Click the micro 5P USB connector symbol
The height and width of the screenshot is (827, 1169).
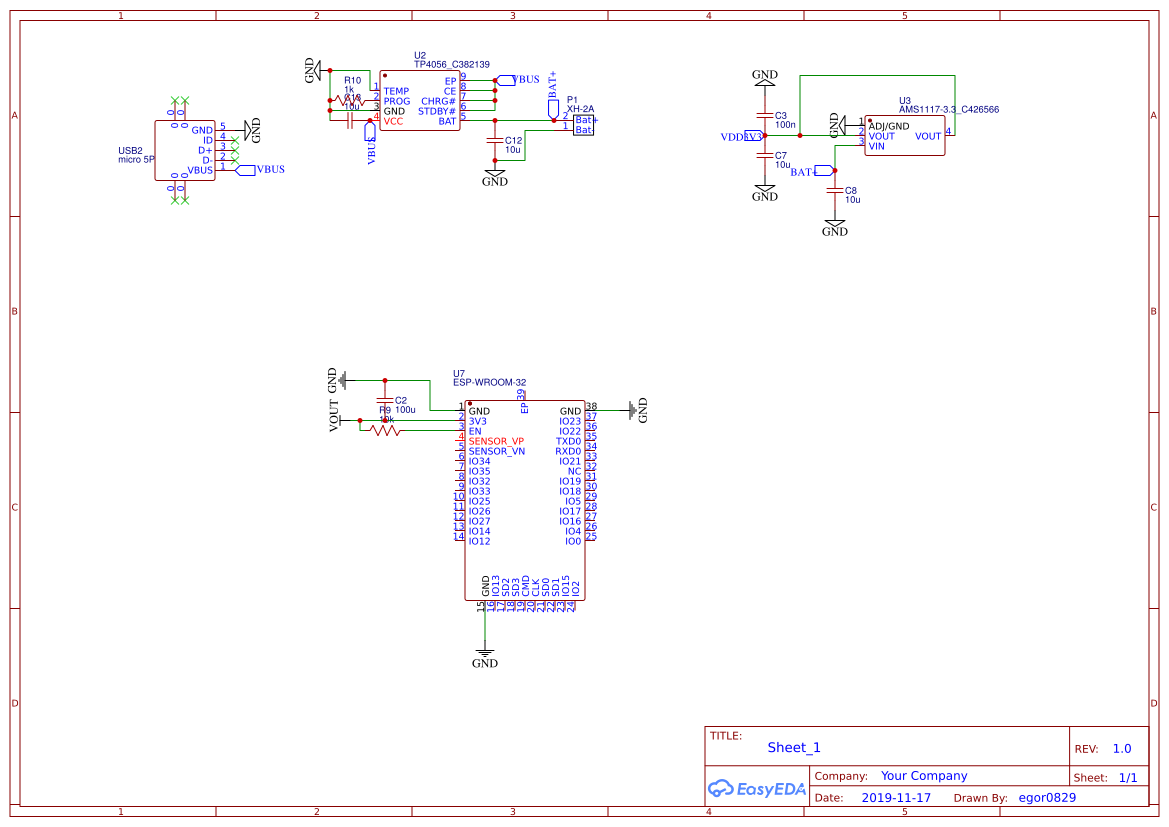click(185, 150)
